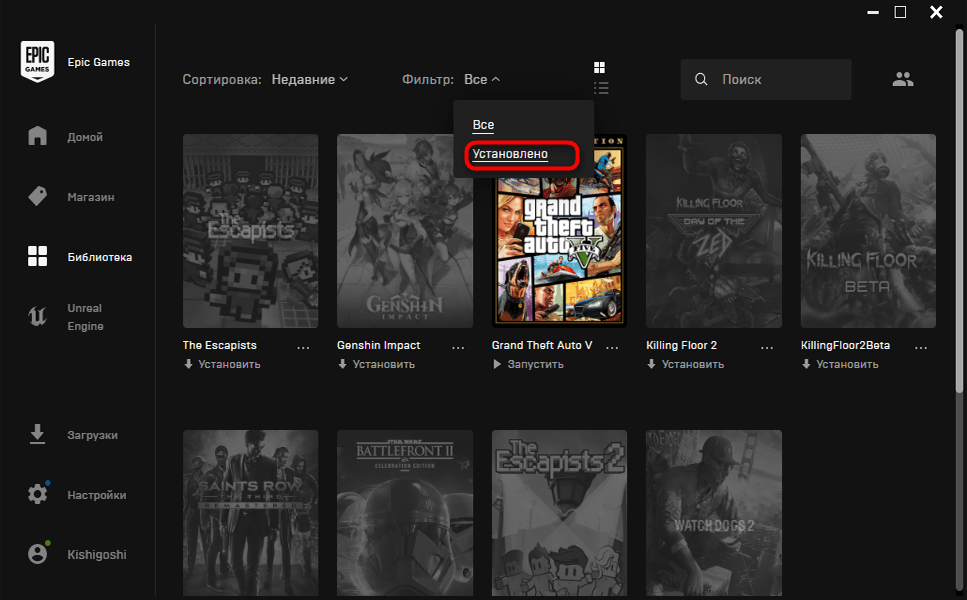Open options dots for The Escapists
The height and width of the screenshot is (600, 967).
pos(303,347)
